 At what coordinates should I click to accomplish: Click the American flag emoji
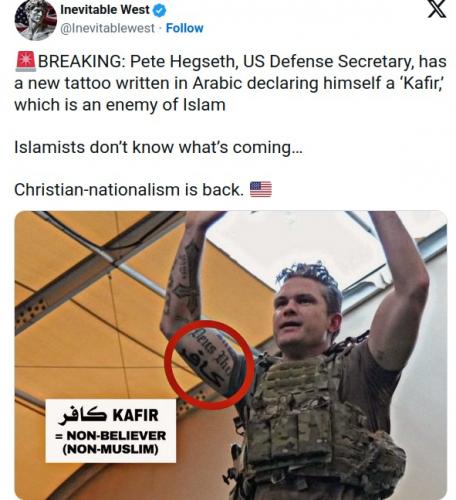[x=261, y=189]
